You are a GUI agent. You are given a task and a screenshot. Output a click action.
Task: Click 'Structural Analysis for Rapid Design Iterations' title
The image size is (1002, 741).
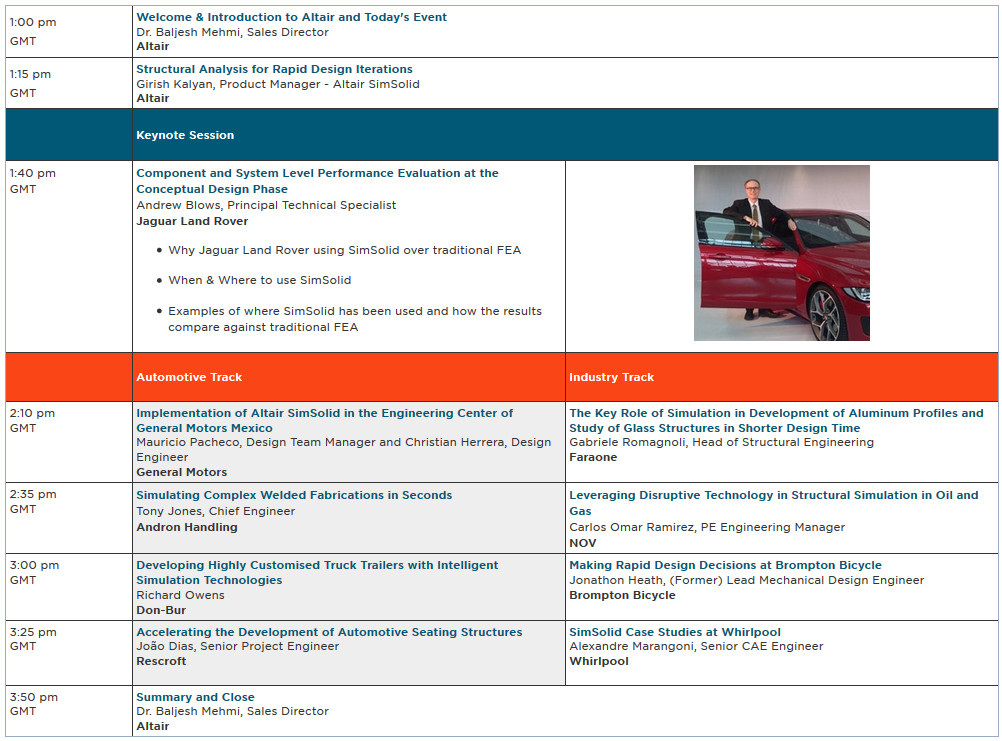pyautogui.click(x=274, y=69)
